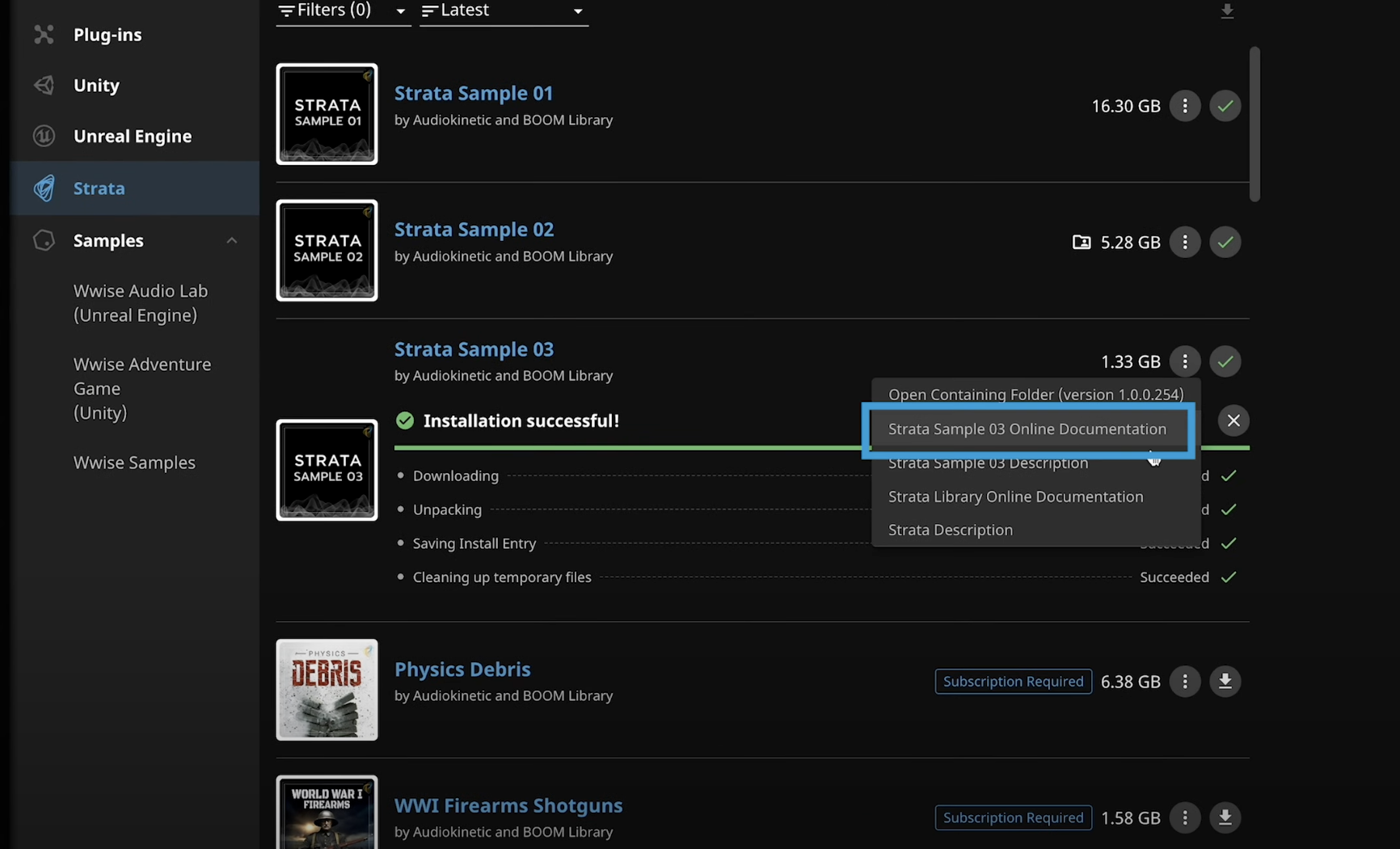This screenshot has width=1400, height=849.
Task: Click the vertical scrollbar of library list
Action: tap(1254, 124)
